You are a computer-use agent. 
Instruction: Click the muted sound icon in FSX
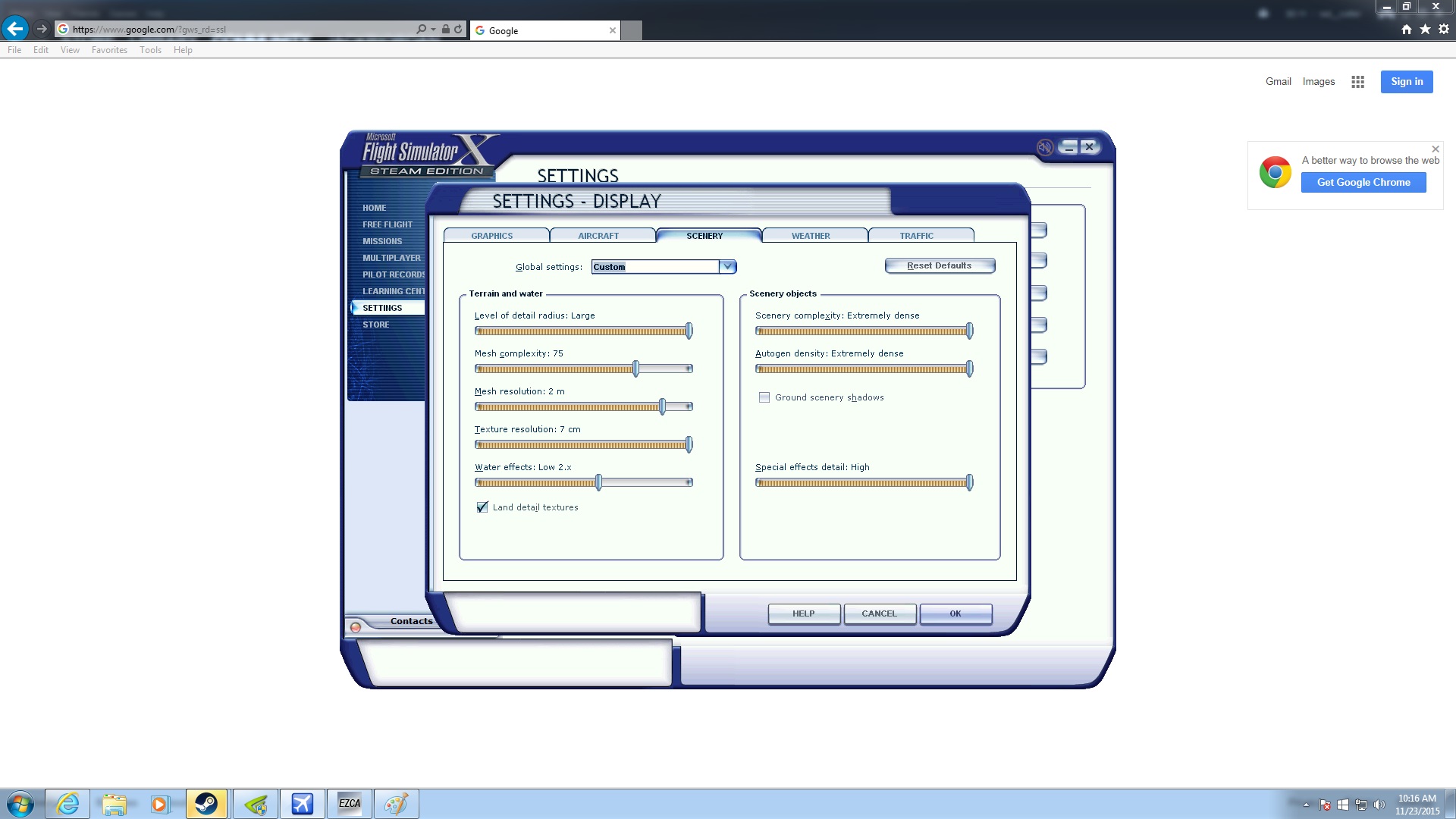coord(1044,147)
